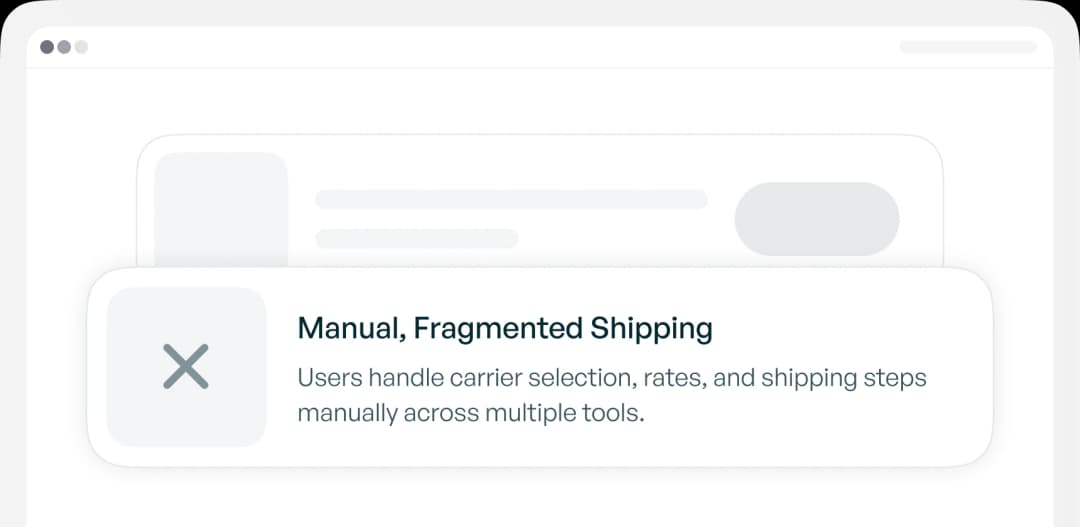The height and width of the screenshot is (527, 1080).
Task: Click the word "Shipping" in the card title
Action: pyautogui.click(x=651, y=328)
